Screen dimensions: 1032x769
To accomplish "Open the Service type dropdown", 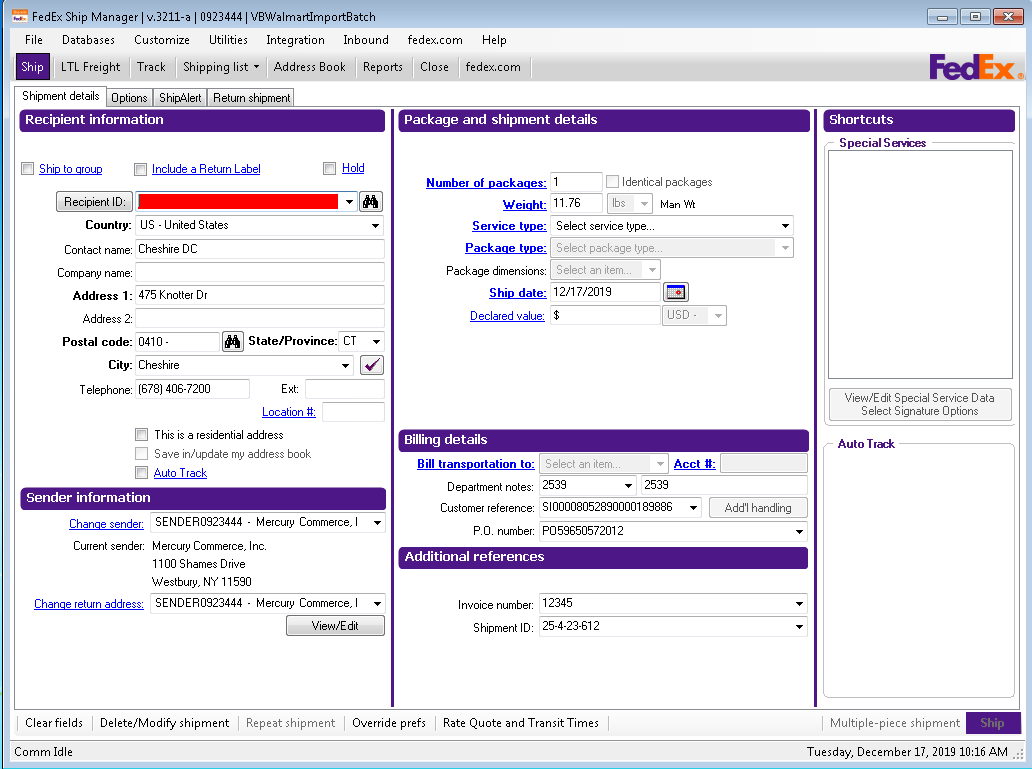I will [x=785, y=226].
